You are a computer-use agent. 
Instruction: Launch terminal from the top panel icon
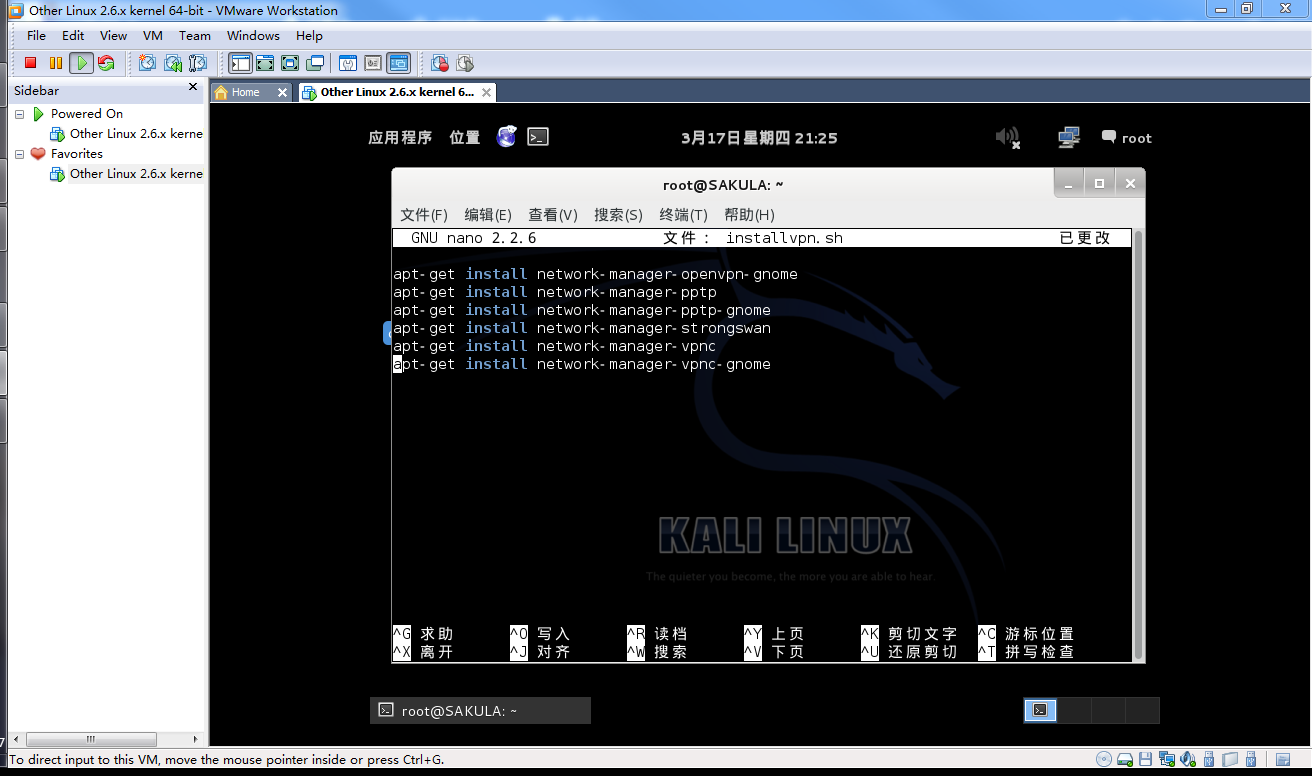(538, 137)
